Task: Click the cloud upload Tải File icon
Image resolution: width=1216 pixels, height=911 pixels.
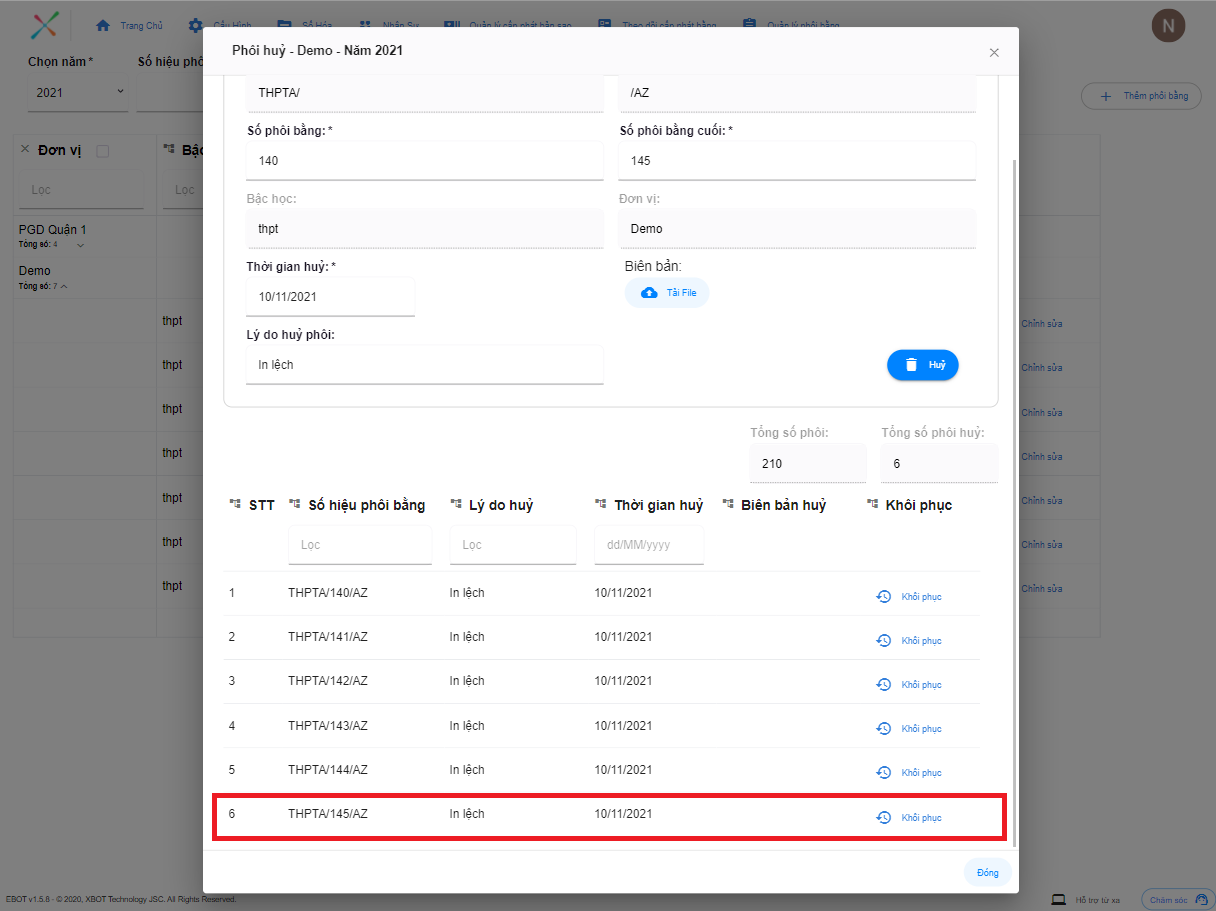Action: coord(650,293)
